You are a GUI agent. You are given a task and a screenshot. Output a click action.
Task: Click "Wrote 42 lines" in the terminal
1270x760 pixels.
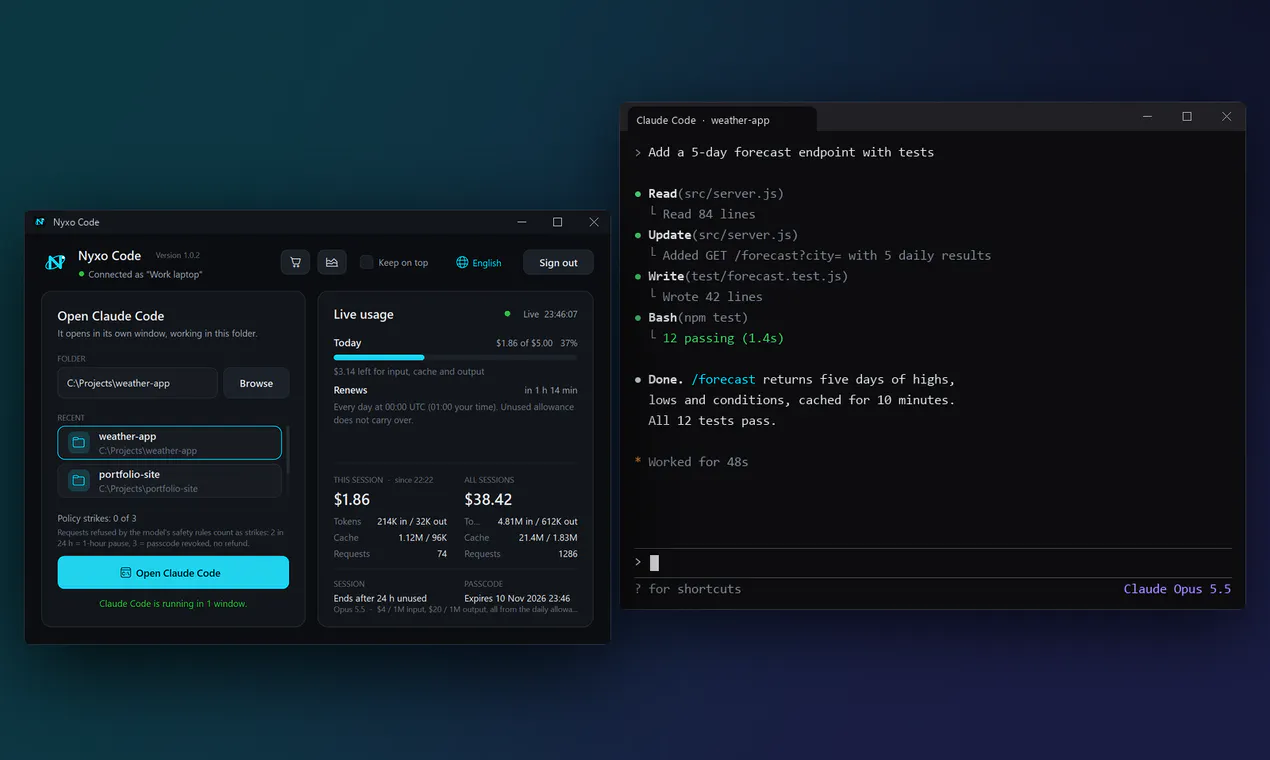click(x=712, y=296)
